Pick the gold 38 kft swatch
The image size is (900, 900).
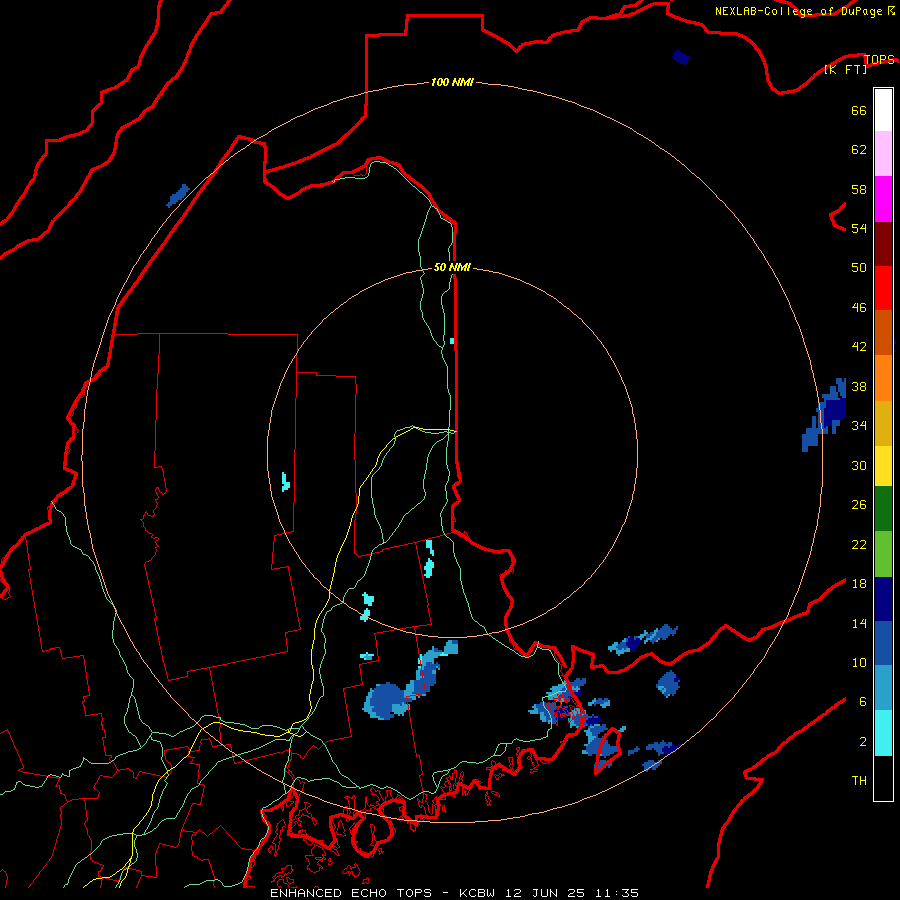point(883,423)
